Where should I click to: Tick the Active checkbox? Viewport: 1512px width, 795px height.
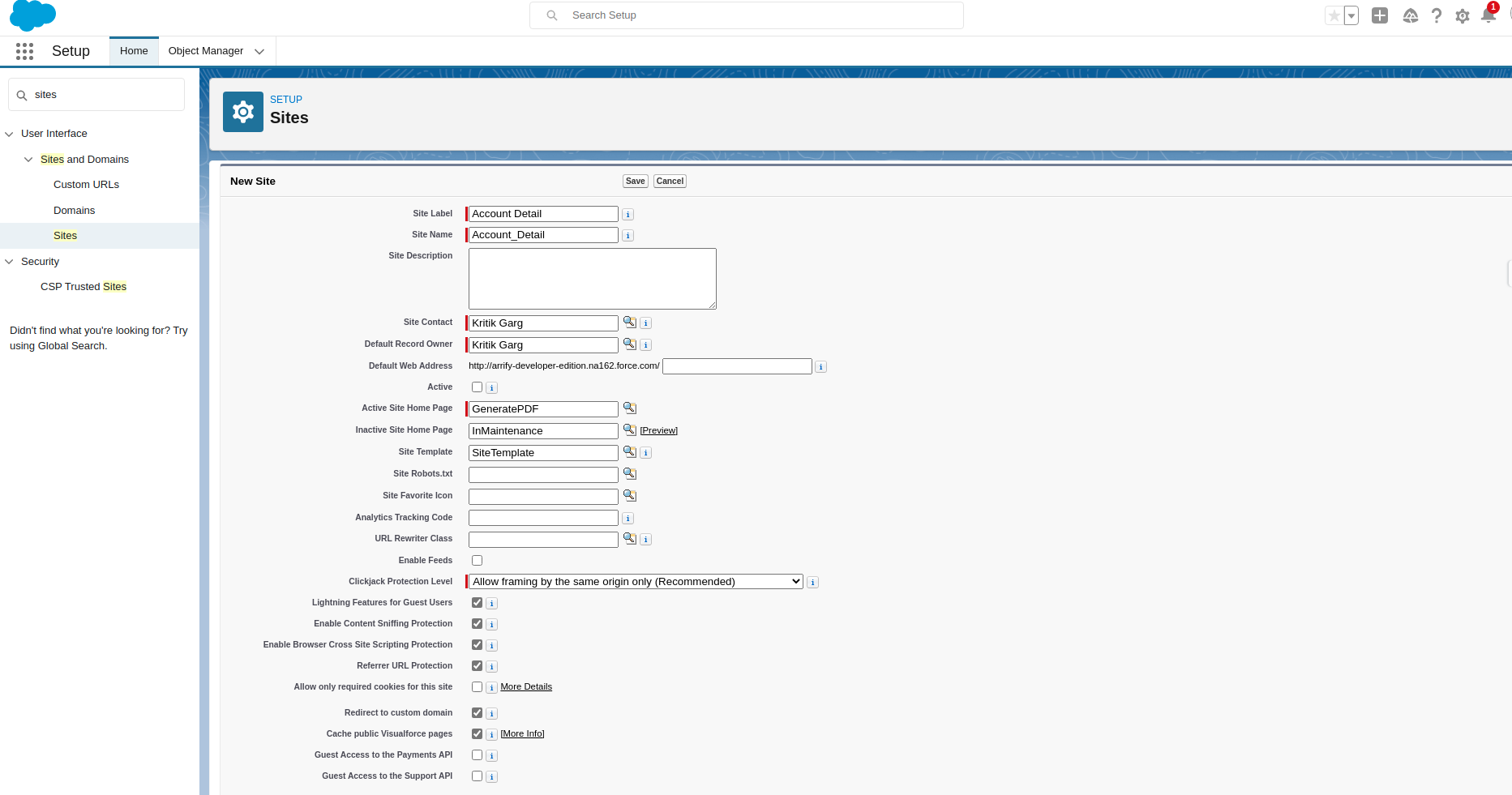coord(478,387)
